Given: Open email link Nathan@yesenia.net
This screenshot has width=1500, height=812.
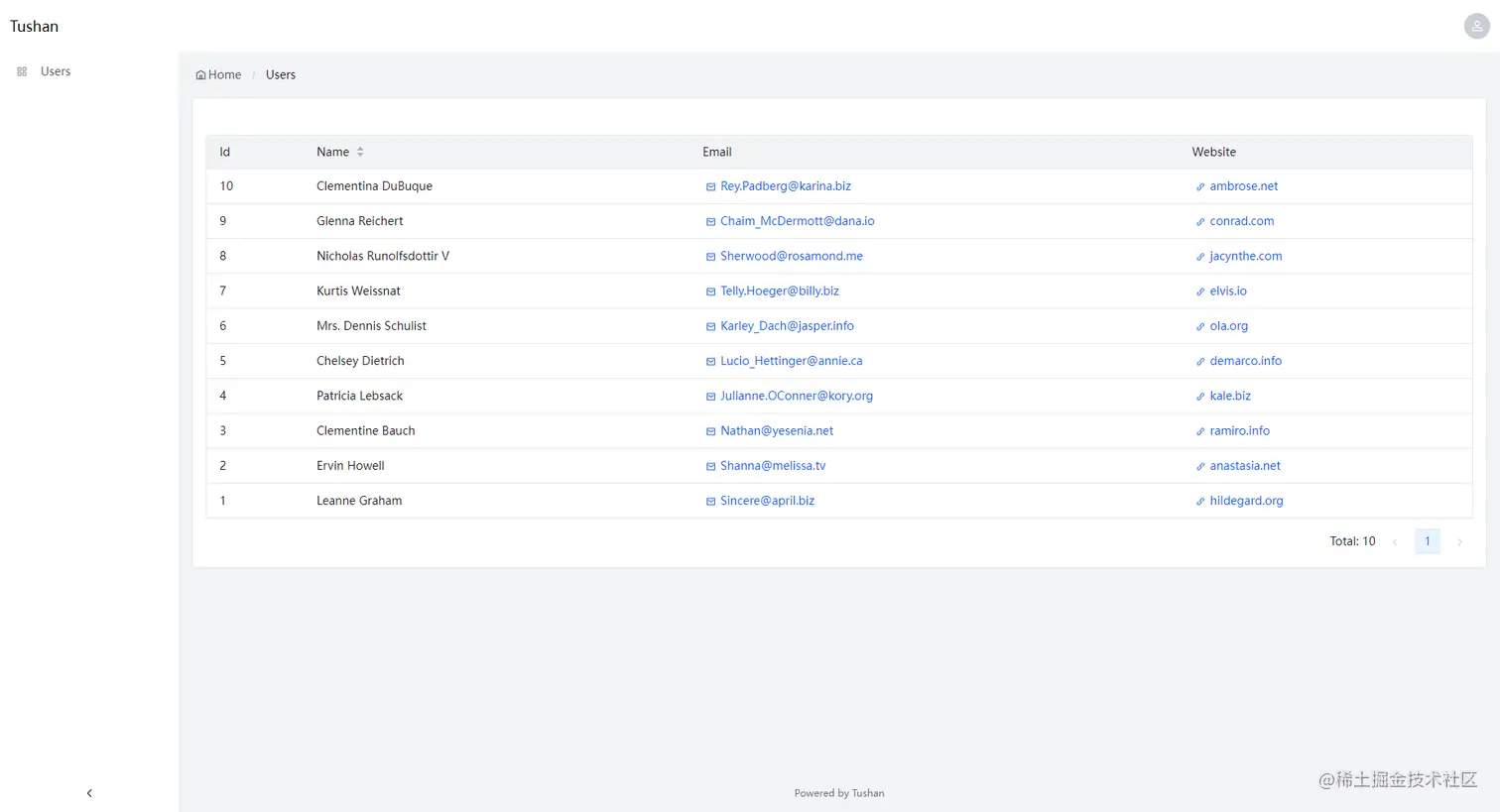Looking at the screenshot, I should [777, 430].
